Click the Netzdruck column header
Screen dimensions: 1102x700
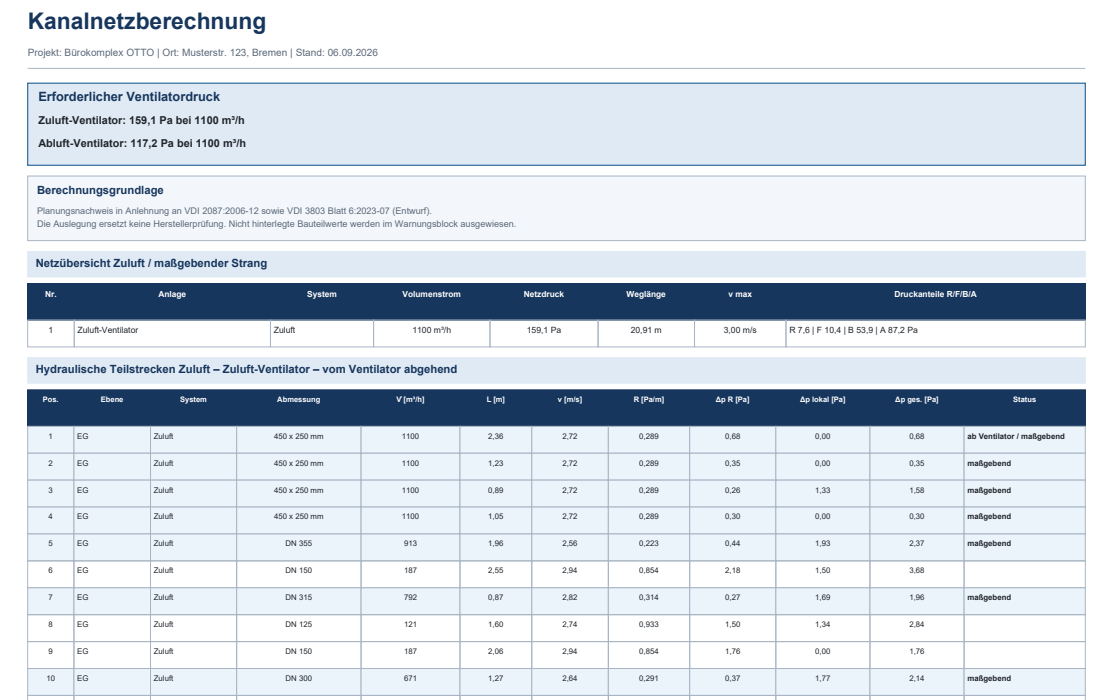tap(543, 294)
